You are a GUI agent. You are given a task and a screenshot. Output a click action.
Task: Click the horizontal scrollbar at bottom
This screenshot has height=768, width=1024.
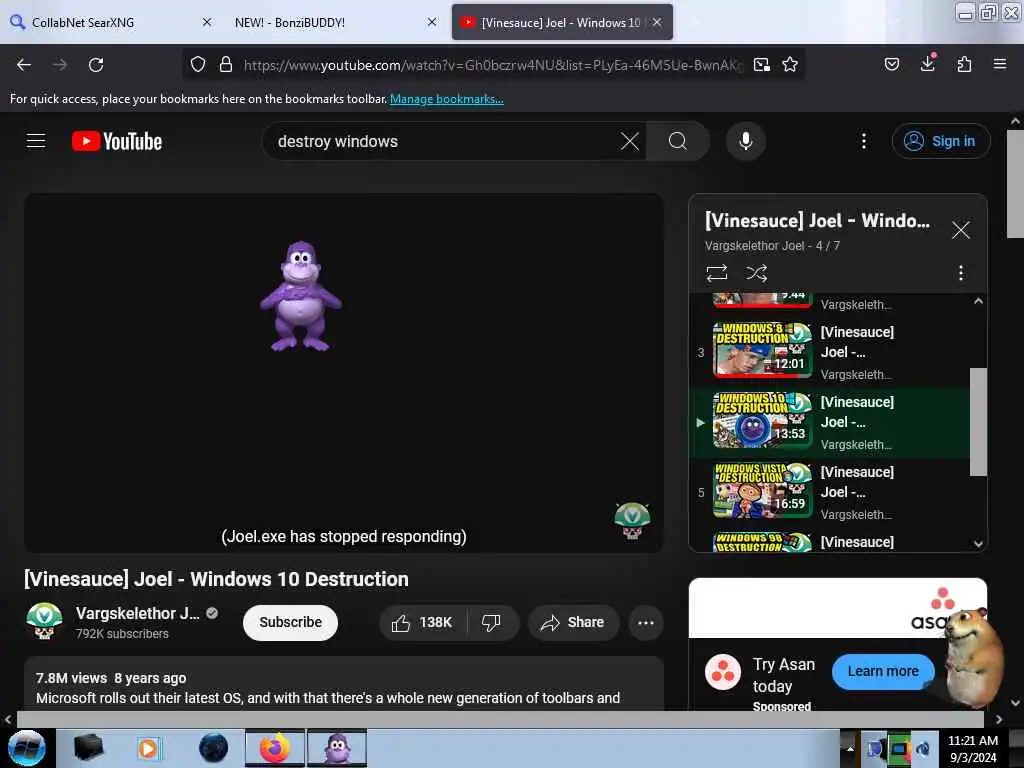click(500, 719)
